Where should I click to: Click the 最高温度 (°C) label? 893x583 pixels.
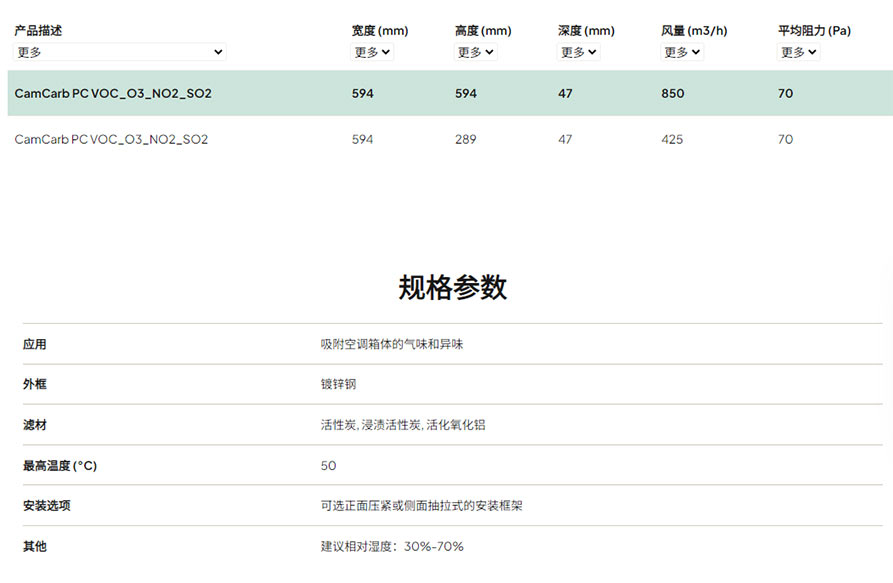[x=60, y=466]
